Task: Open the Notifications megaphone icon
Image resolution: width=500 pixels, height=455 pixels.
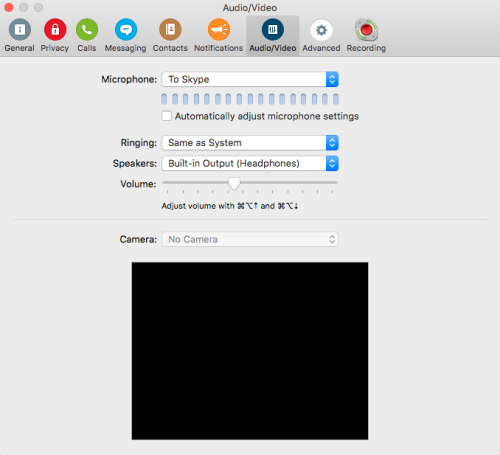Action: [219, 30]
